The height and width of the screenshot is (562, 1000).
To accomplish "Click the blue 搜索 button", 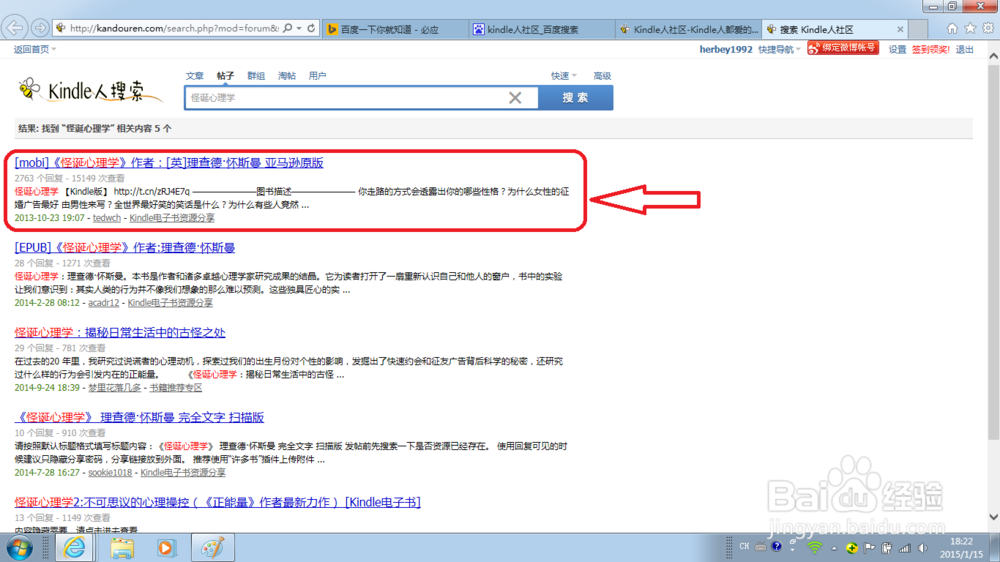I will [x=575, y=98].
